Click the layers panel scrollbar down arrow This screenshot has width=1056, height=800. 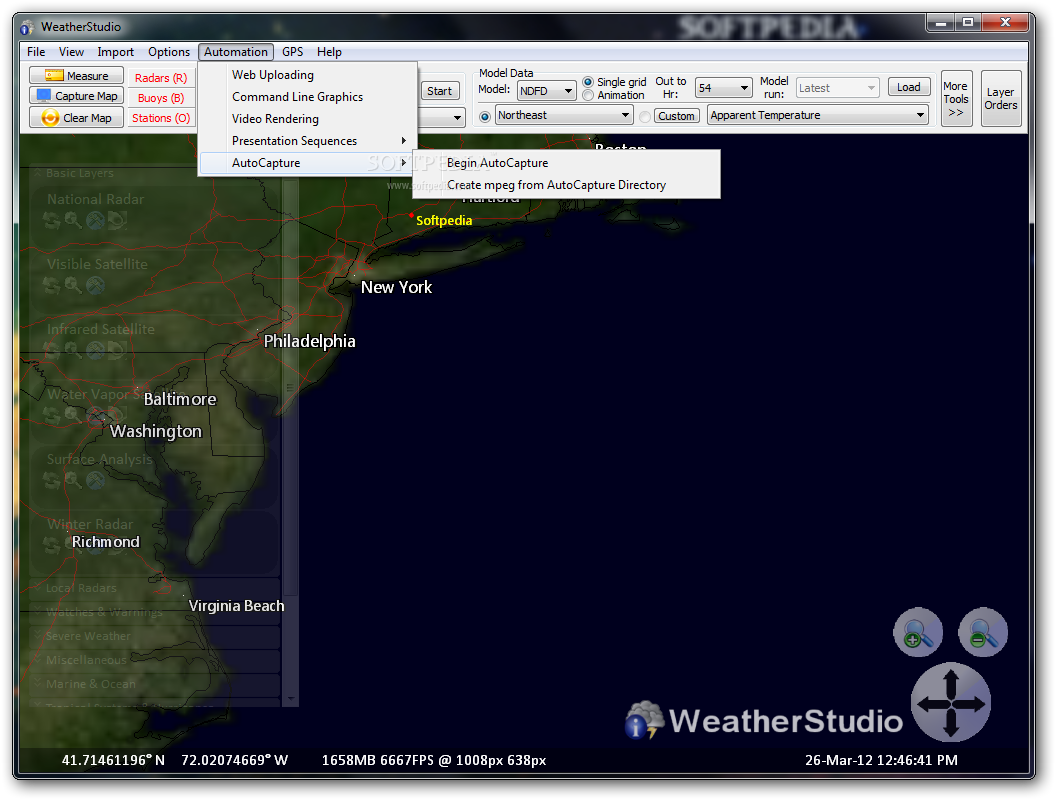[291, 700]
